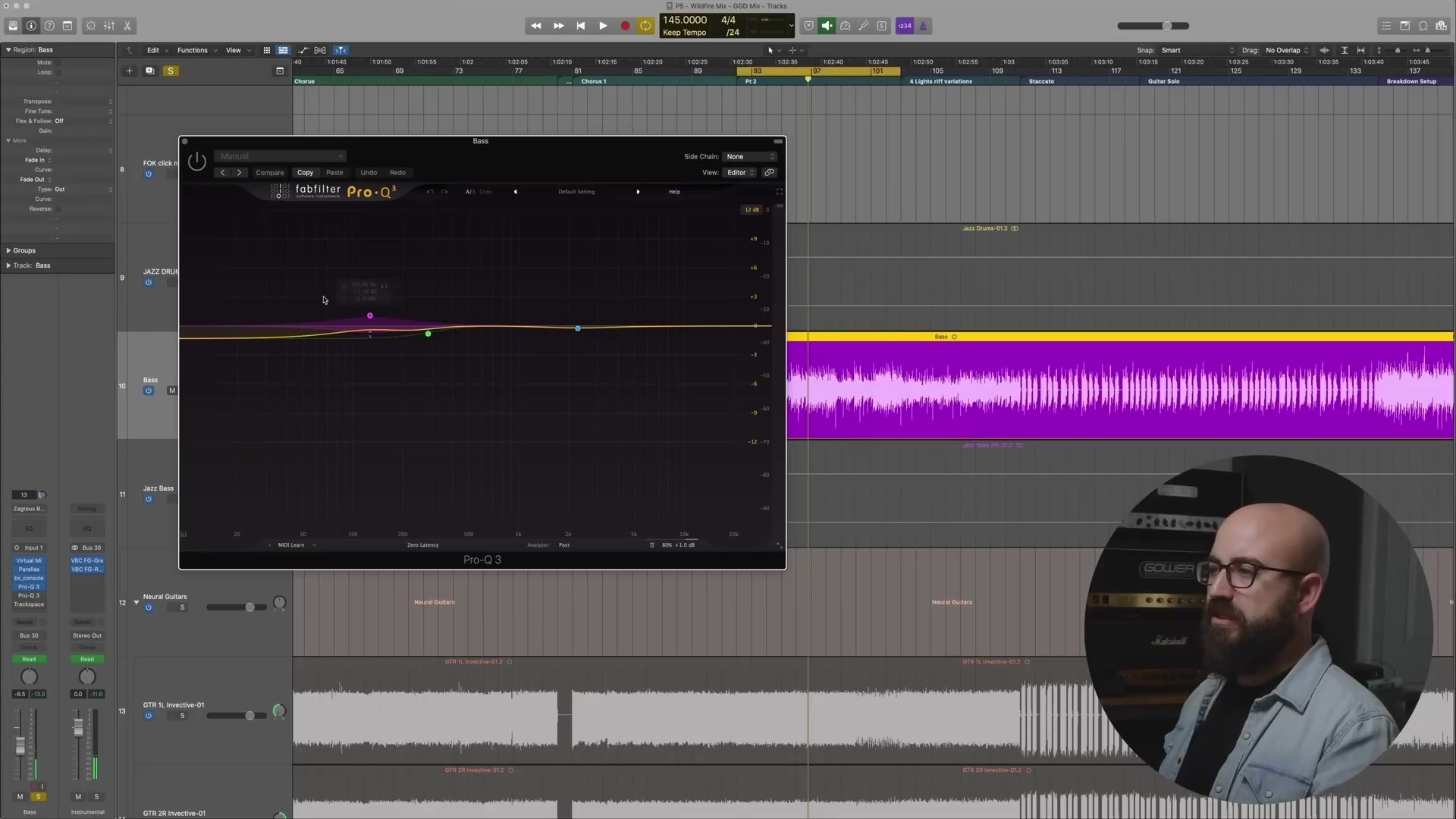Open Pro-Q 3 Help menu

point(674,192)
